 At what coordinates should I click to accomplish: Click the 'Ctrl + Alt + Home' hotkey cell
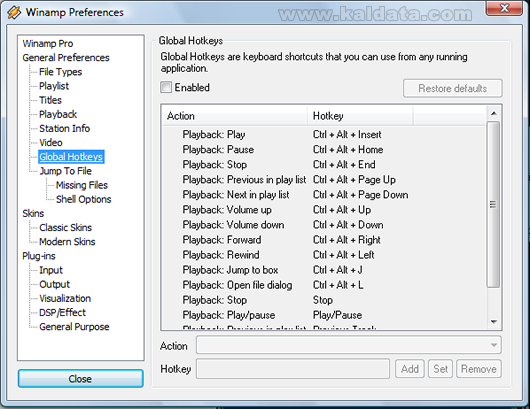click(x=348, y=149)
